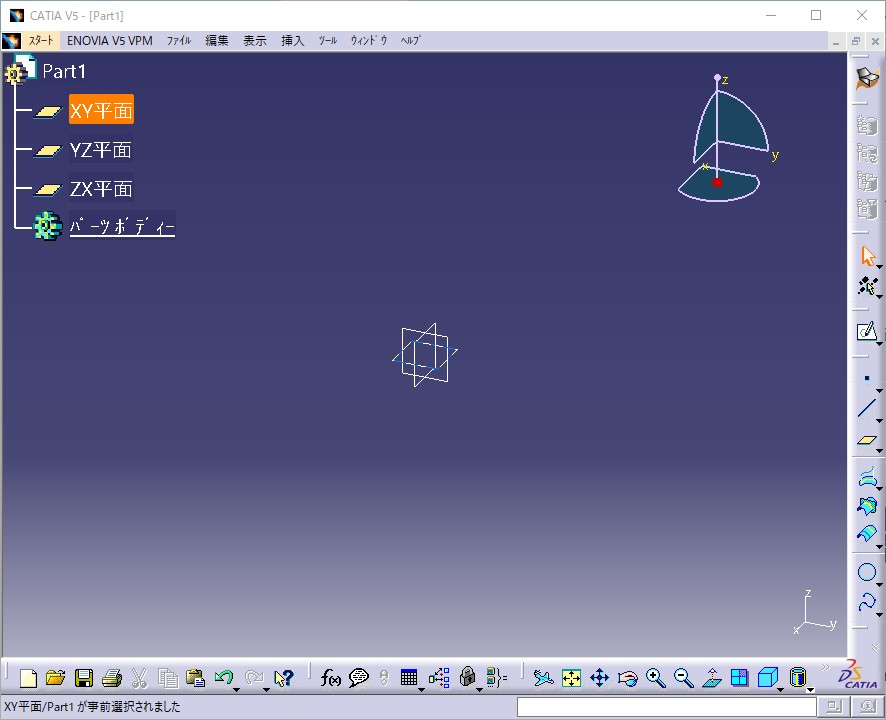Select the Pan arrows tool
Viewport: 886px width, 720px height.
[600, 678]
